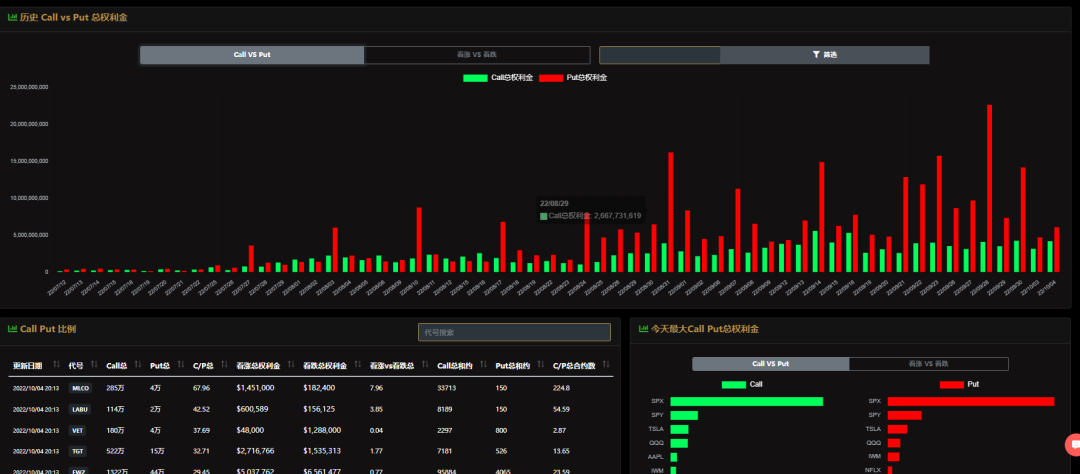
Task: Open the MLCO ticker badge
Action: (80, 389)
